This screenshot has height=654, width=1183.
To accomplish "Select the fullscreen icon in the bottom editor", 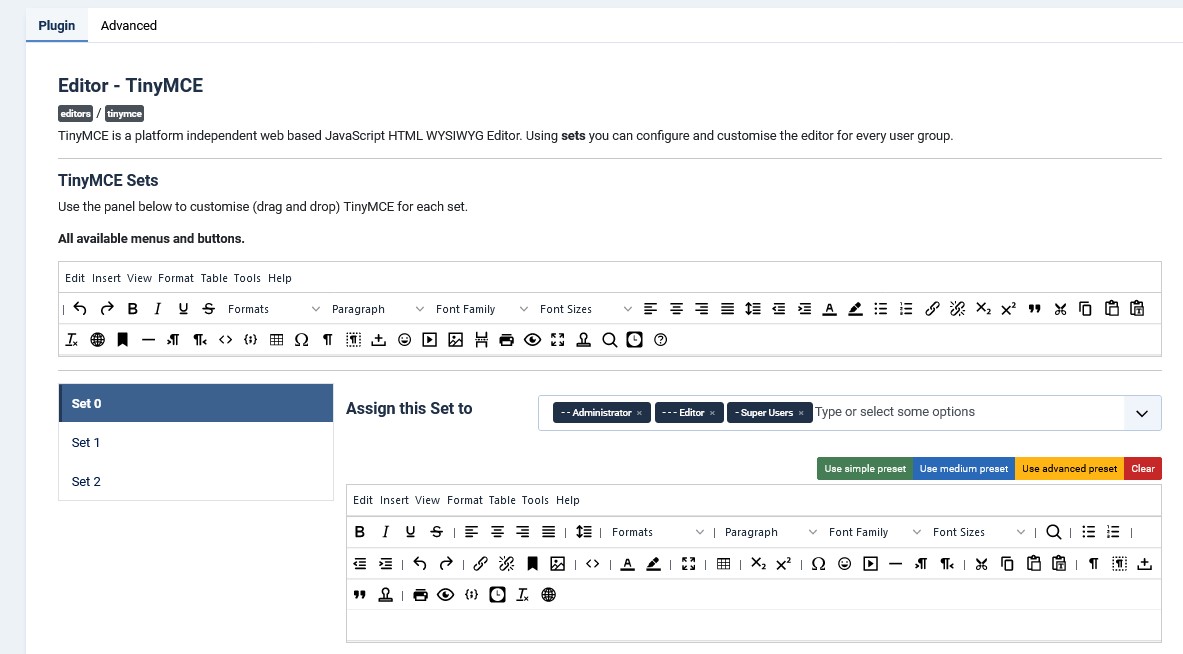I will pyautogui.click(x=689, y=563).
